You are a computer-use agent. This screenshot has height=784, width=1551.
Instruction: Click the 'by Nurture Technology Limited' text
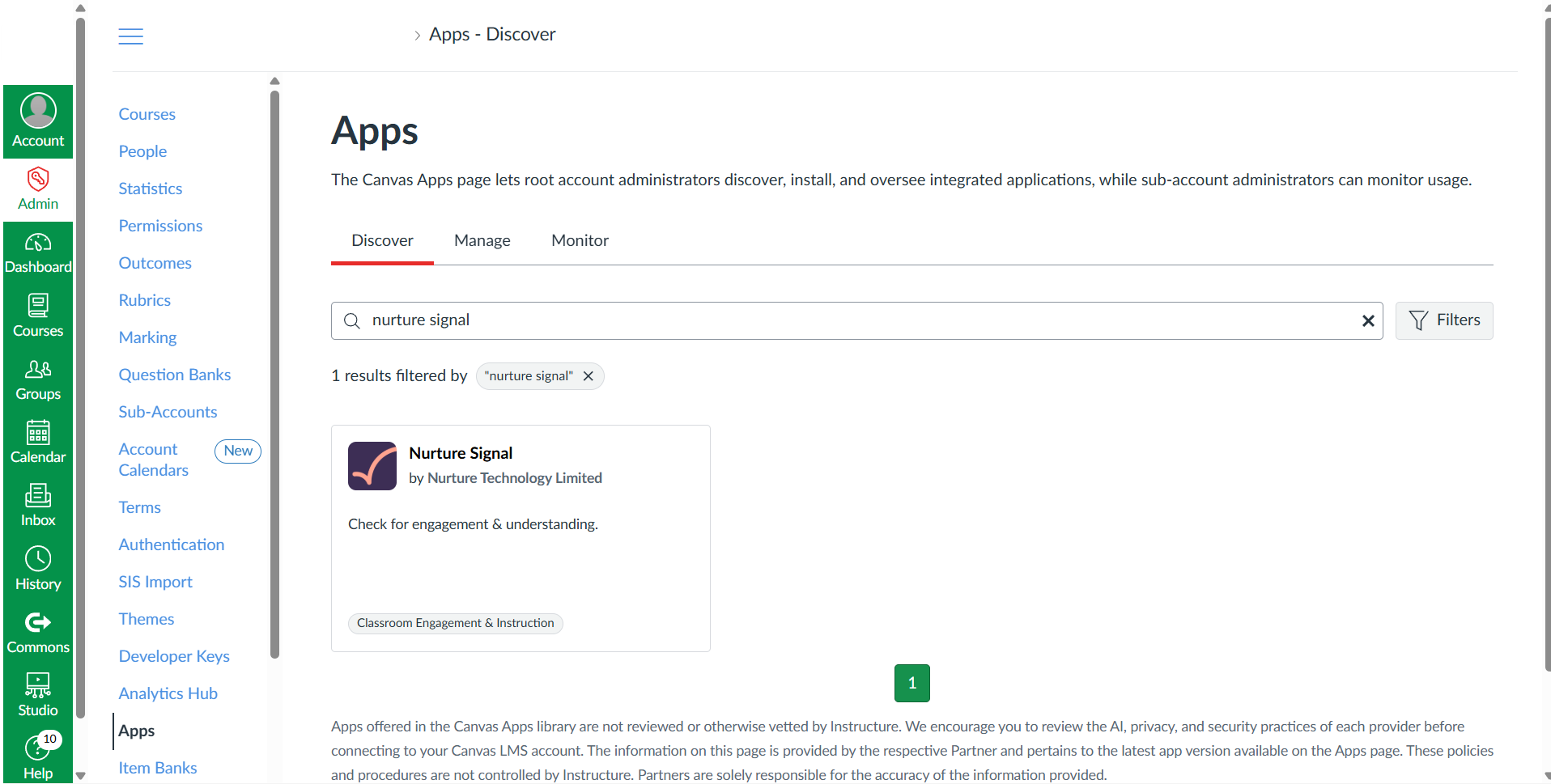click(x=505, y=478)
